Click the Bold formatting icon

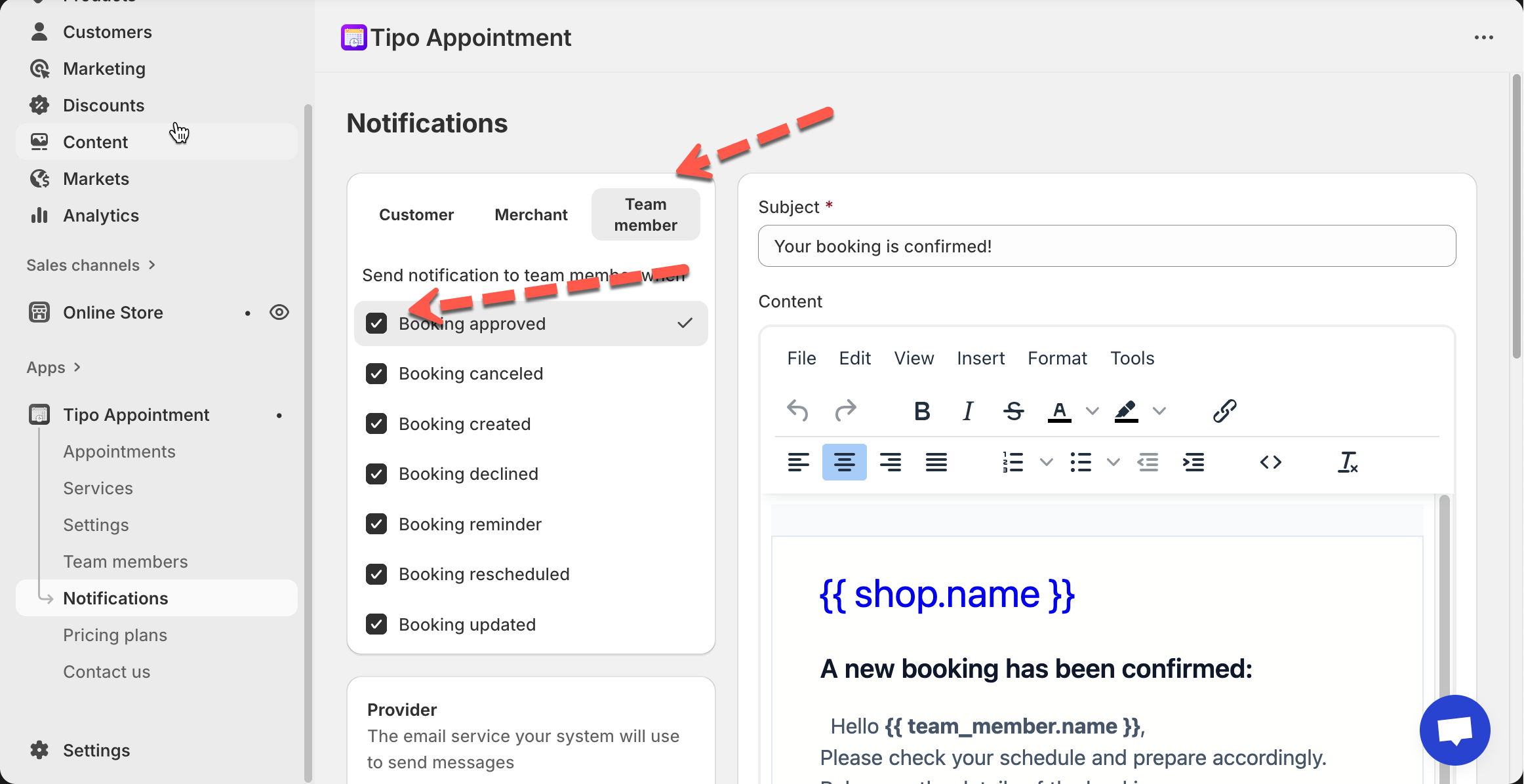pyautogui.click(x=921, y=411)
